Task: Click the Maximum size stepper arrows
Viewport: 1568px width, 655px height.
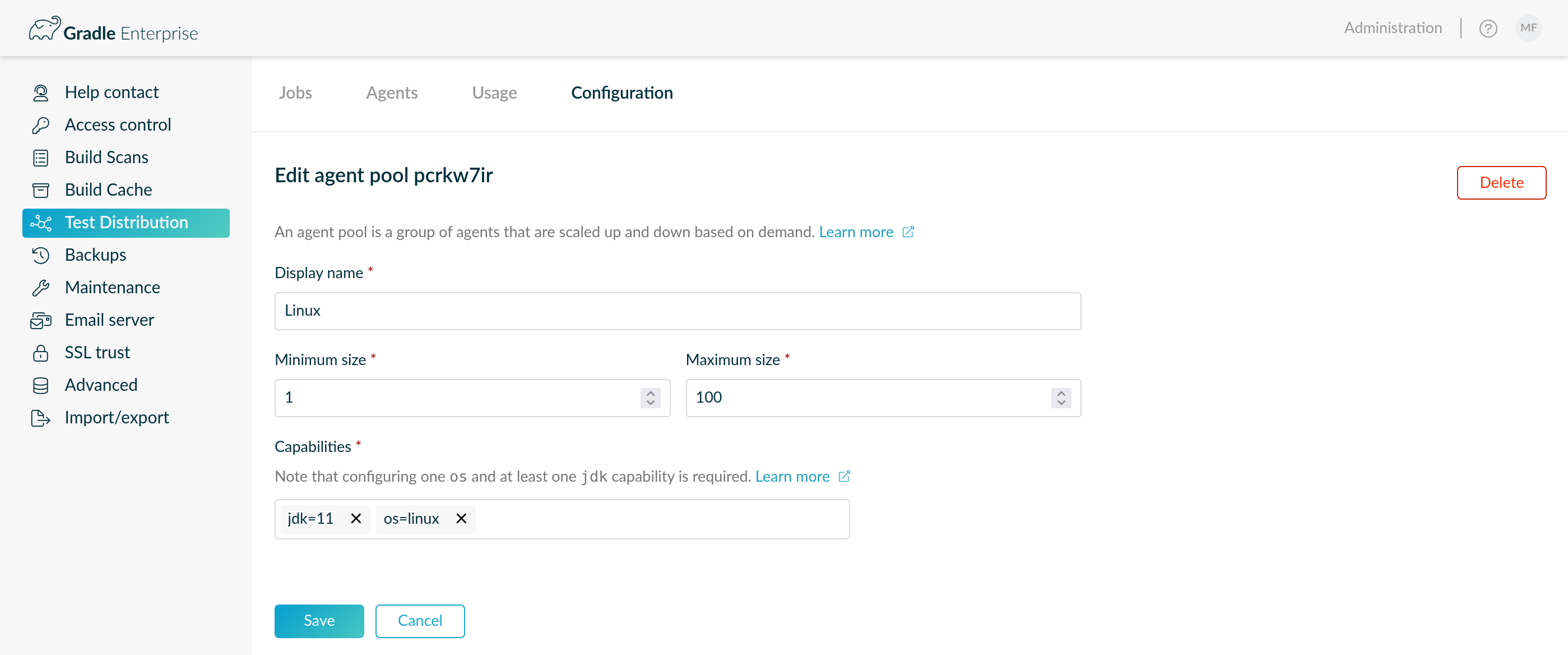Action: (x=1061, y=398)
